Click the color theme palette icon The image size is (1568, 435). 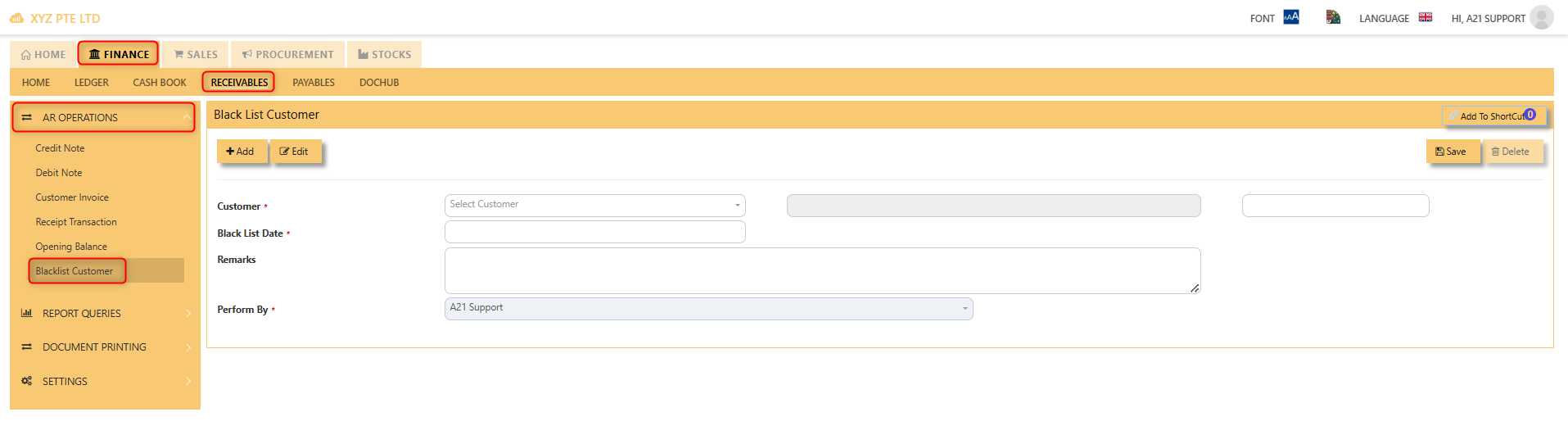click(1333, 17)
